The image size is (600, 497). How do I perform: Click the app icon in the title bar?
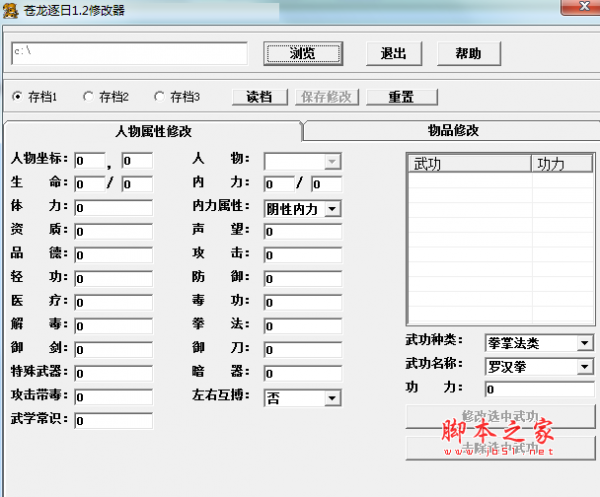point(10,10)
